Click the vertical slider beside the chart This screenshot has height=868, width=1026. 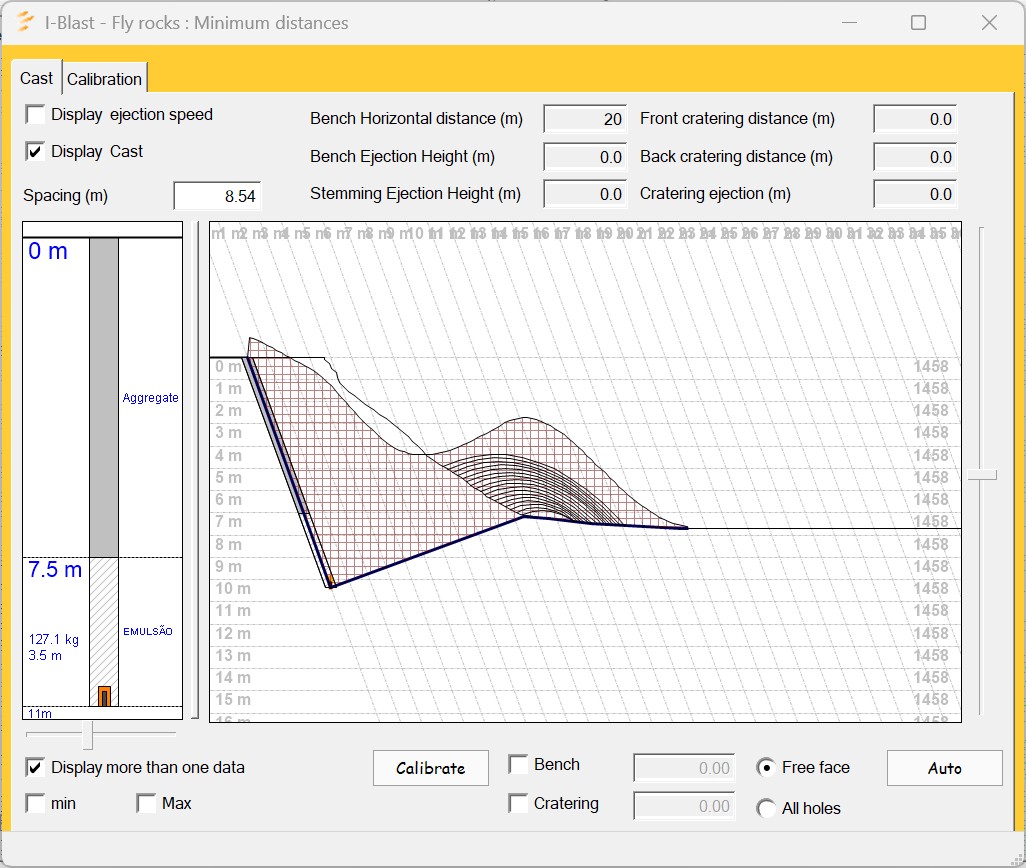[981, 476]
